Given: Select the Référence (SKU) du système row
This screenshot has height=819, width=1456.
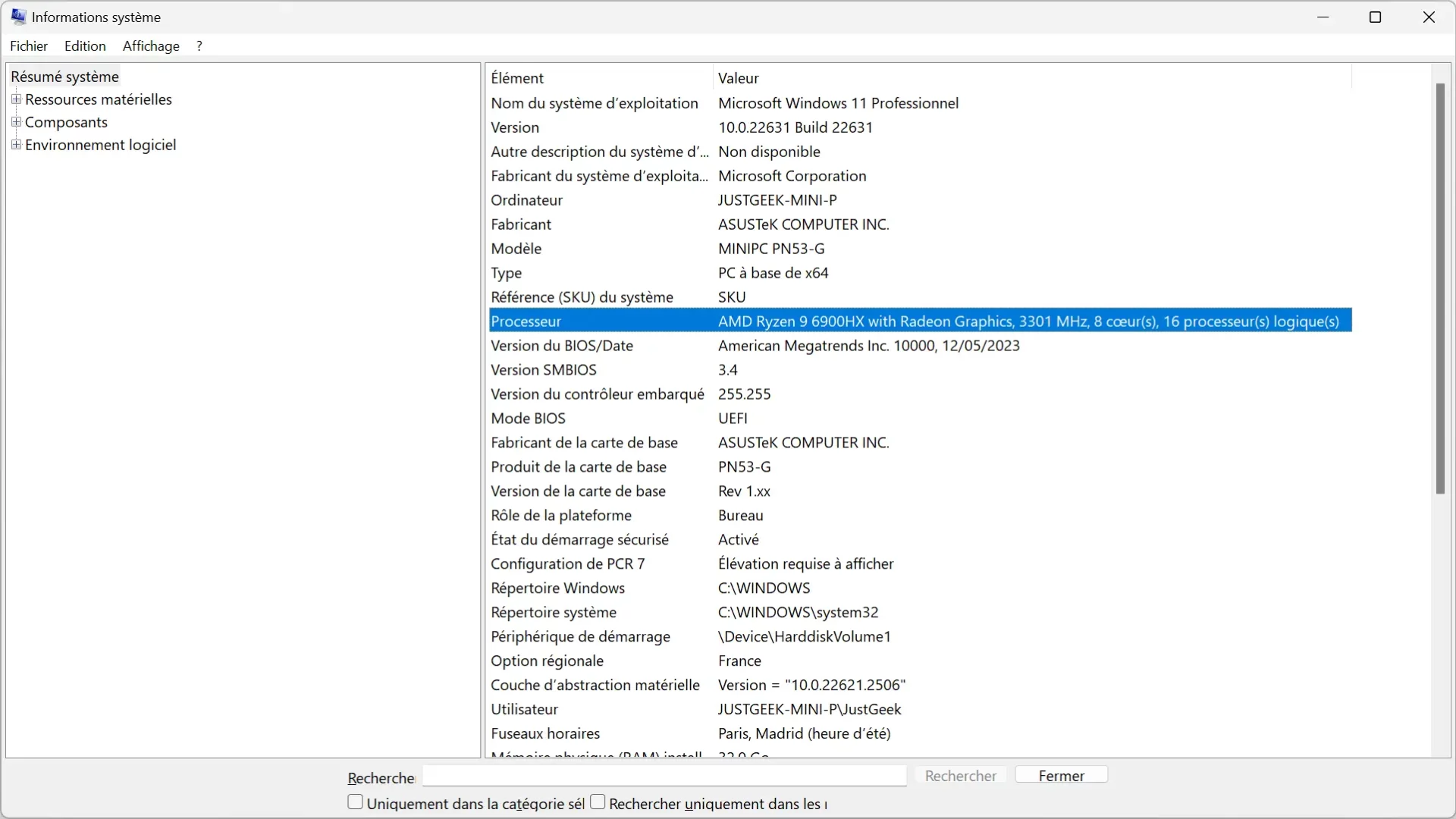Looking at the screenshot, I should click(x=921, y=297).
